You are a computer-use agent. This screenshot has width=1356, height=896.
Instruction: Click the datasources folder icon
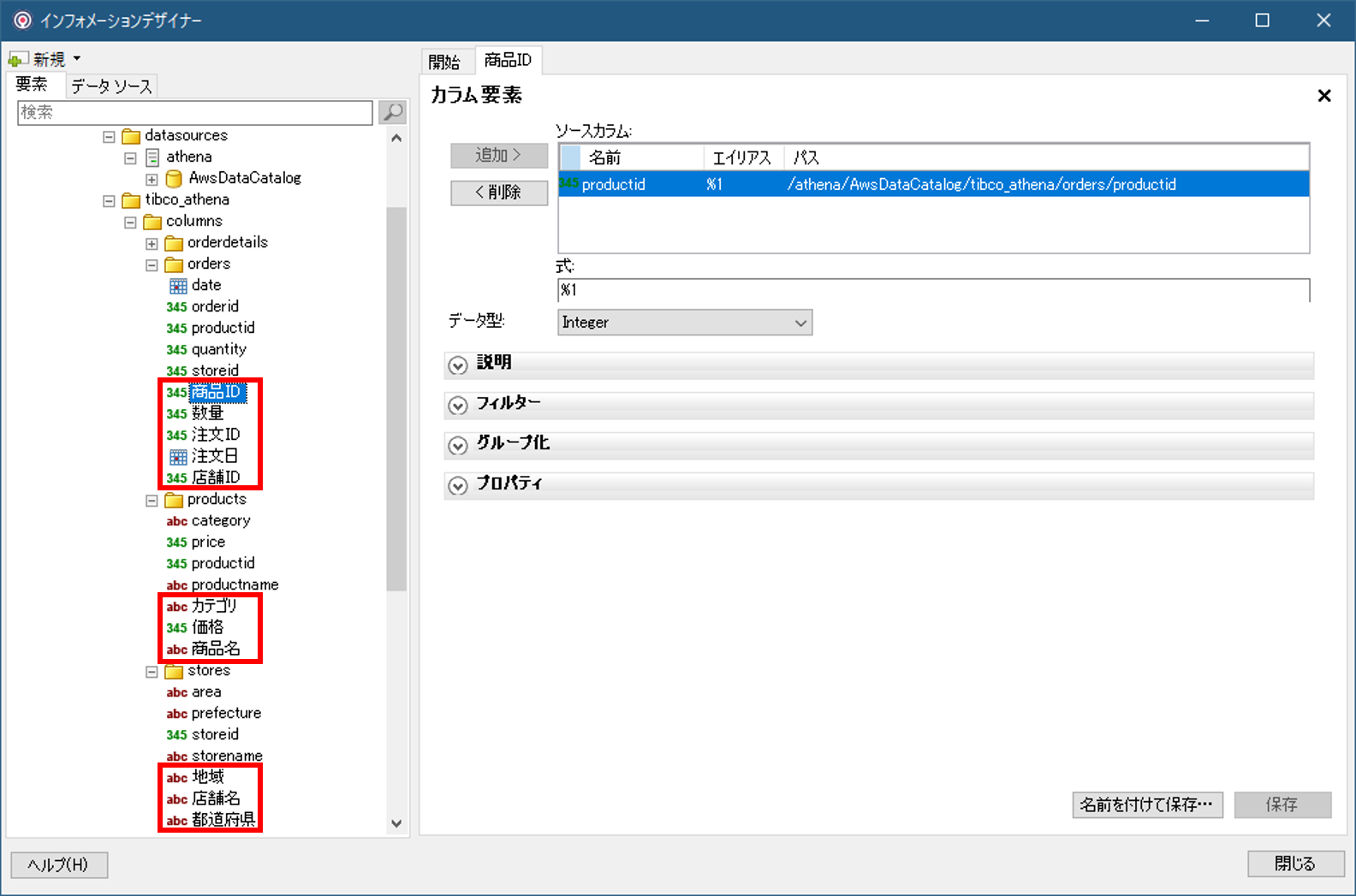coord(131,136)
